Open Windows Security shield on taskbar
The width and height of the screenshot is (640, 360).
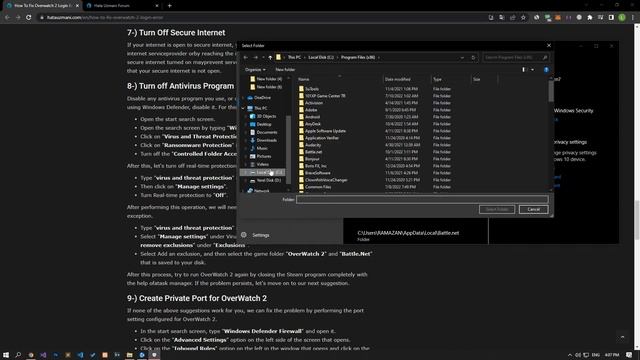[x=154, y=355]
